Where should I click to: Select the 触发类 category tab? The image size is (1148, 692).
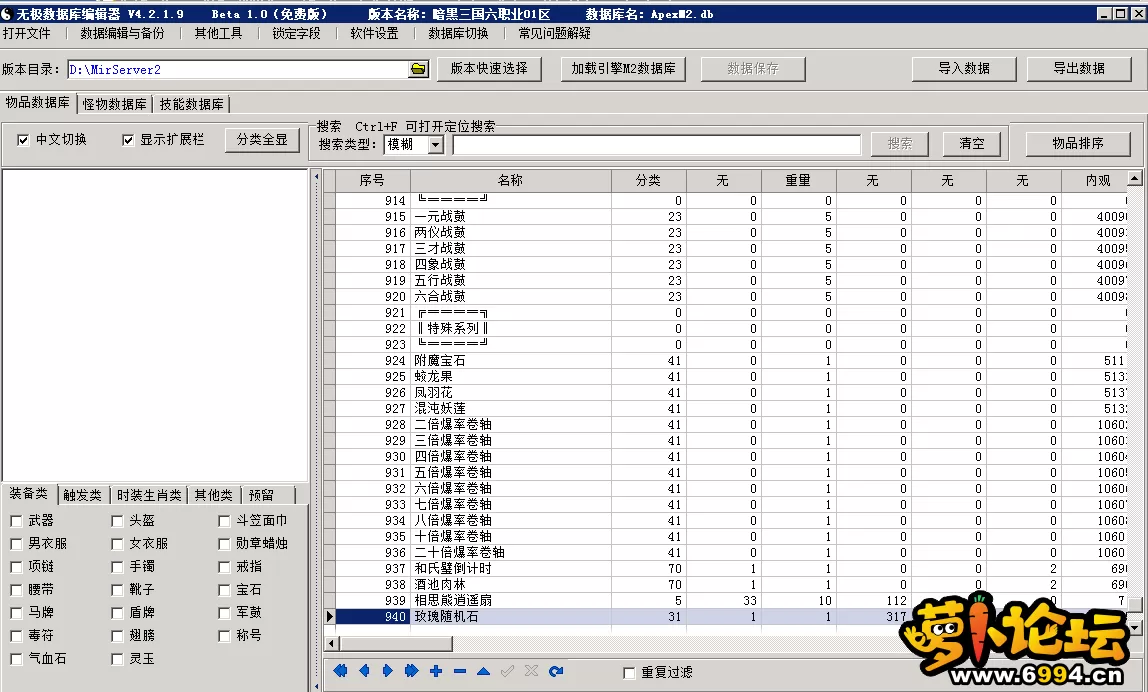click(83, 496)
